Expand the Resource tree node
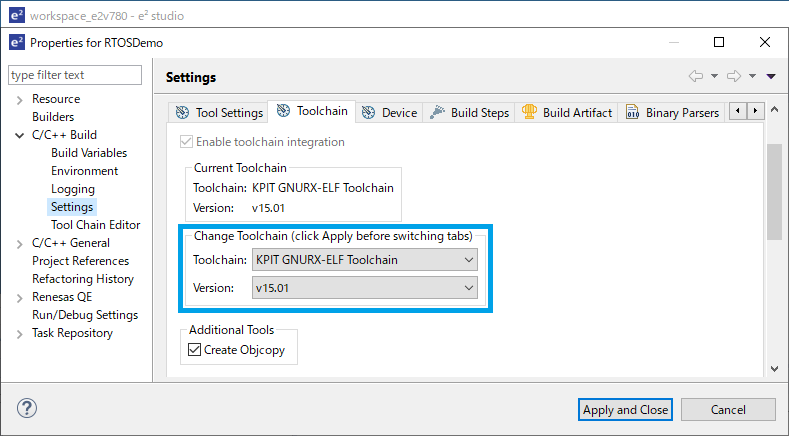The width and height of the screenshot is (789, 436). point(20,100)
